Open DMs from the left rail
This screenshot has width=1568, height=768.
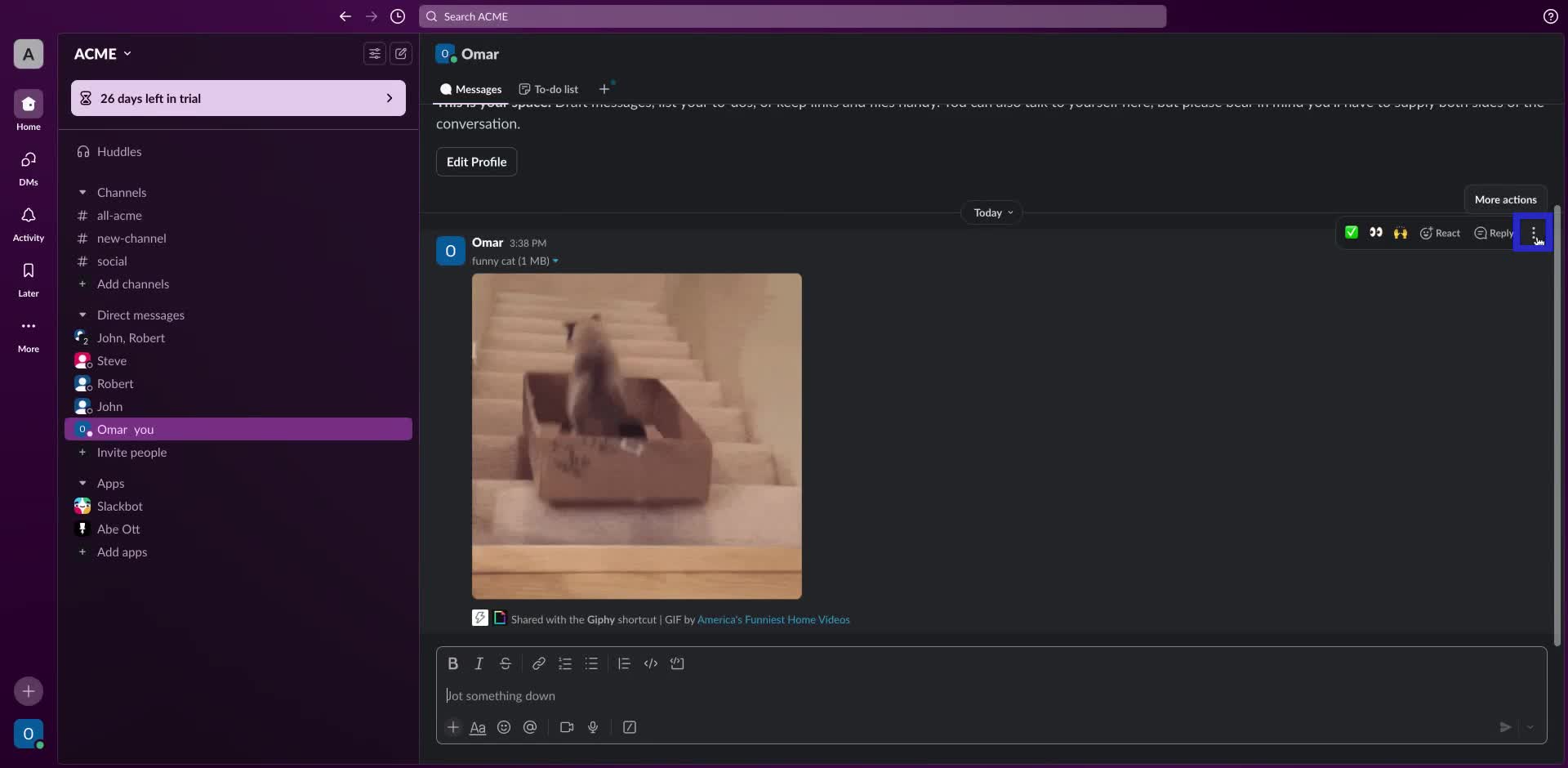click(28, 167)
